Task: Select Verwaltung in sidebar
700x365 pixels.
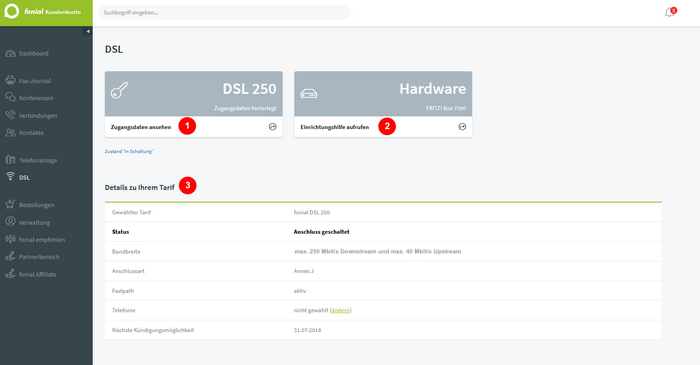Action: (x=34, y=223)
